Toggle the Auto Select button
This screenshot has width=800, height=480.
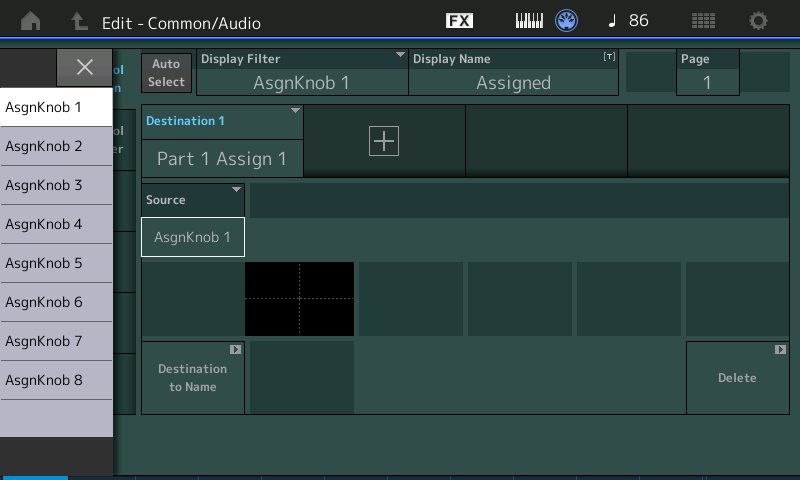point(167,73)
